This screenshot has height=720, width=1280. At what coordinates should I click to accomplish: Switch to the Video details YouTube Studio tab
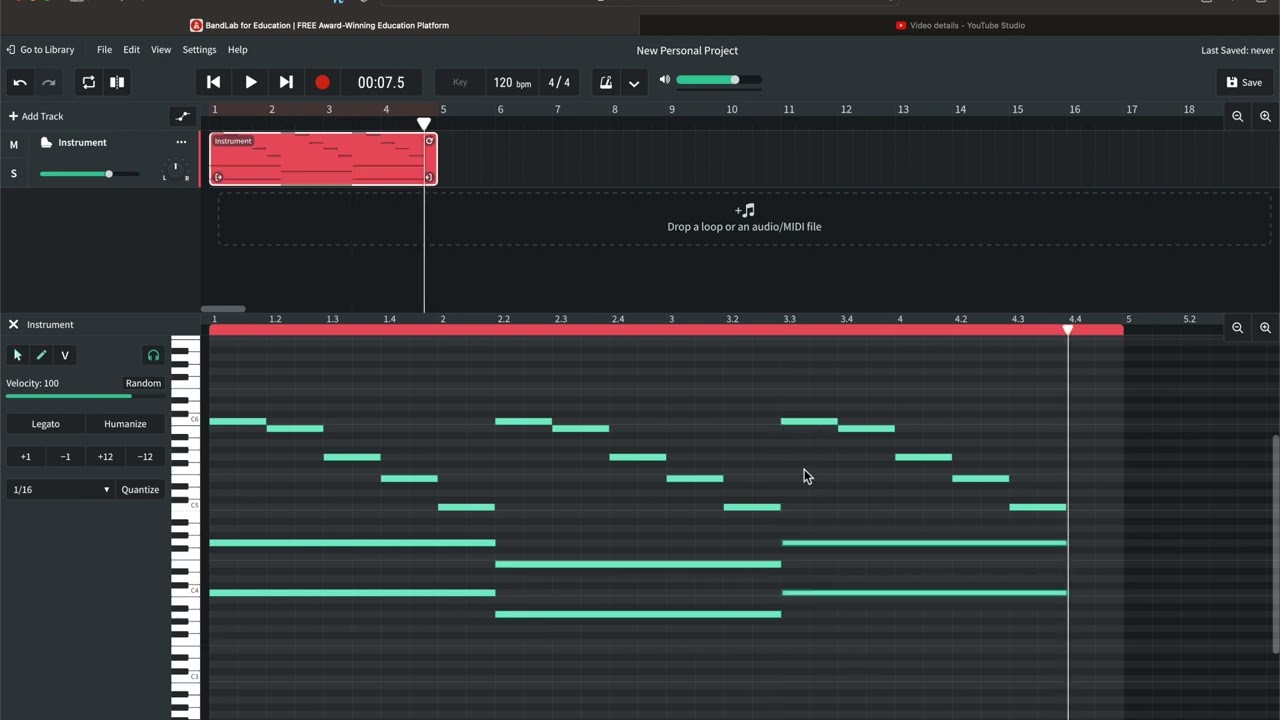[x=960, y=25]
